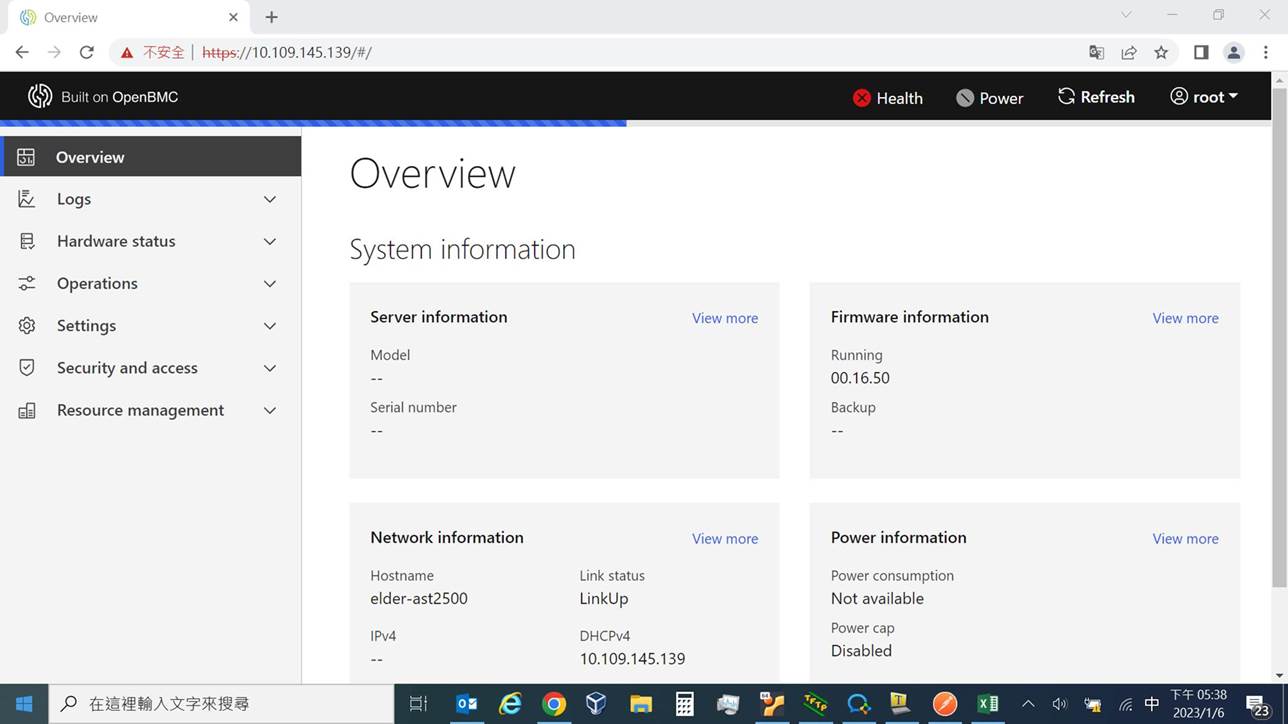This screenshot has width=1288, height=724.
Task: Open Resource management sidebar item
Action: [x=140, y=410]
